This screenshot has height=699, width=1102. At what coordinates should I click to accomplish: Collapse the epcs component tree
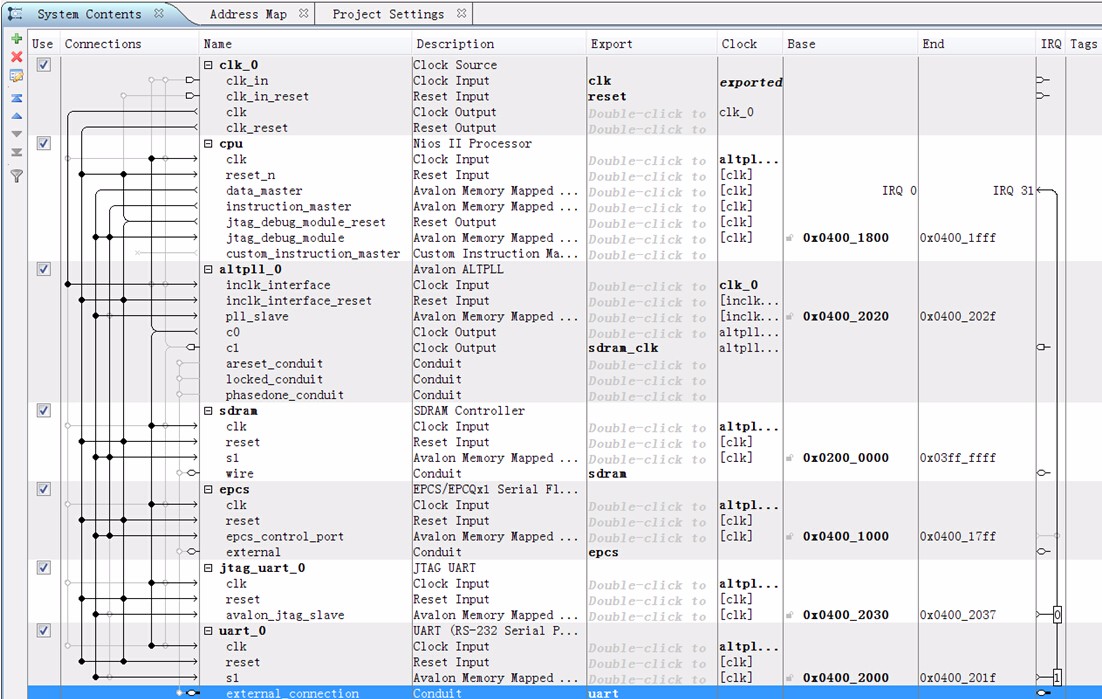208,489
